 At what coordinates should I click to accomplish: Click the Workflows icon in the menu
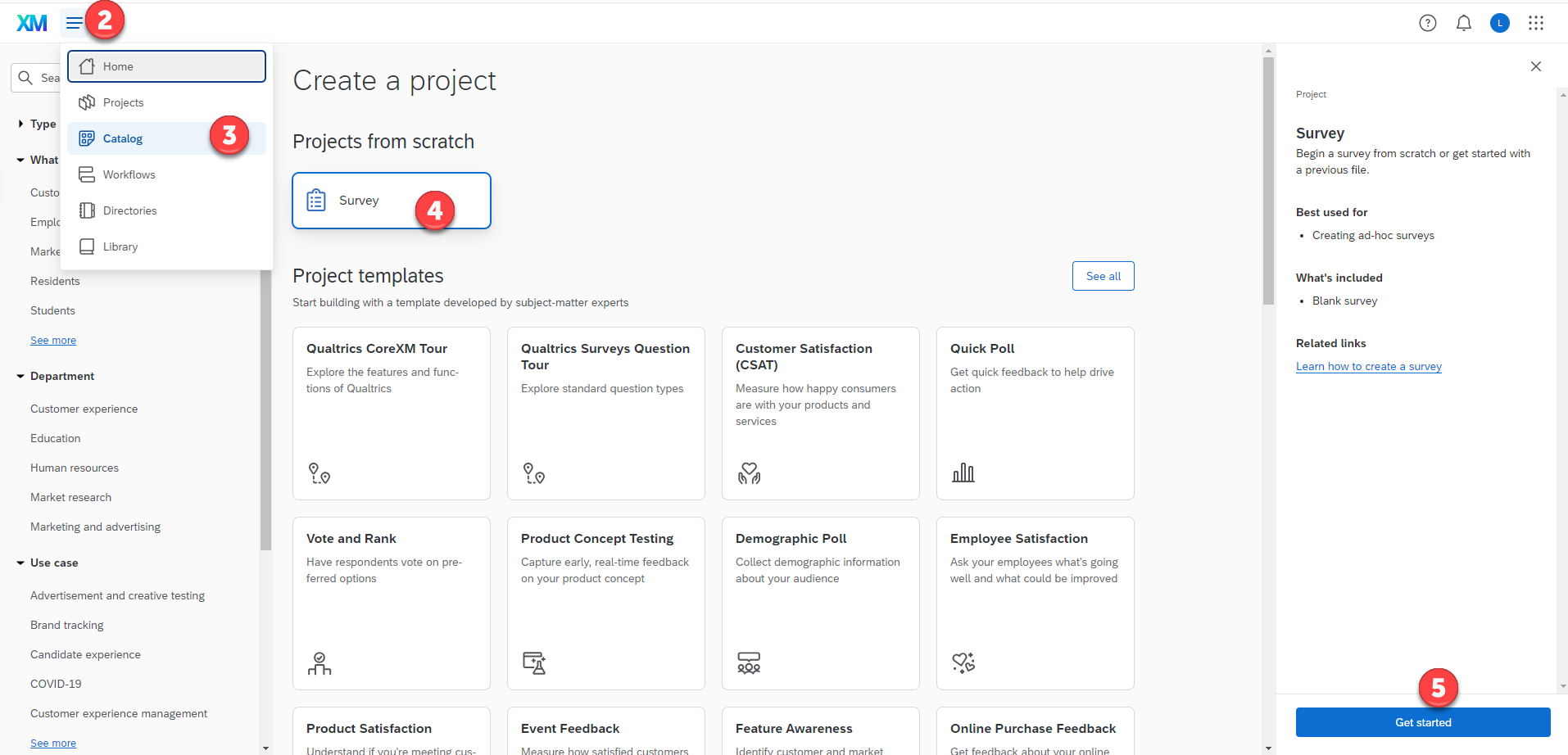[87, 174]
